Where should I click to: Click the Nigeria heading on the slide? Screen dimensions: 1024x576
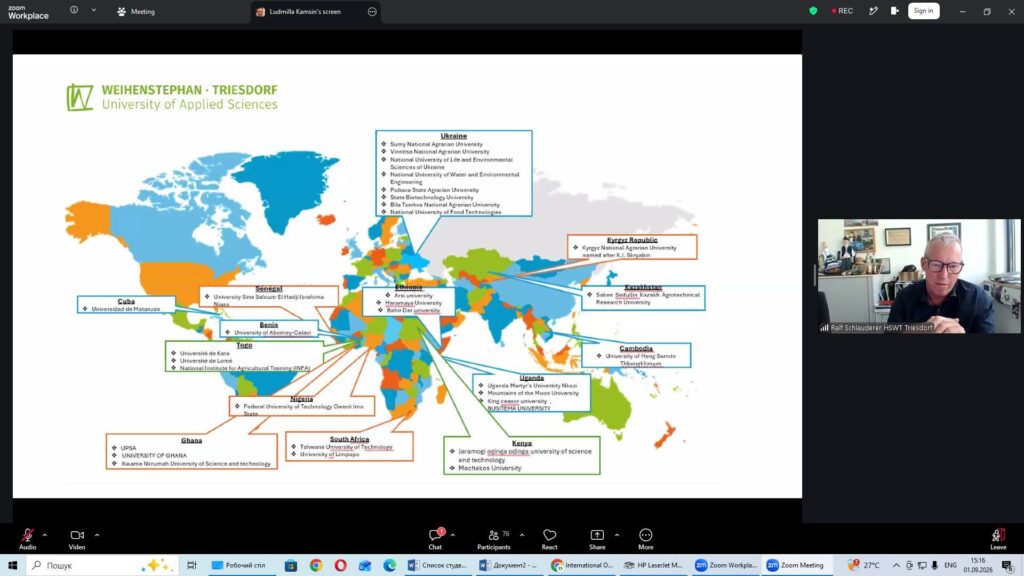(301, 398)
